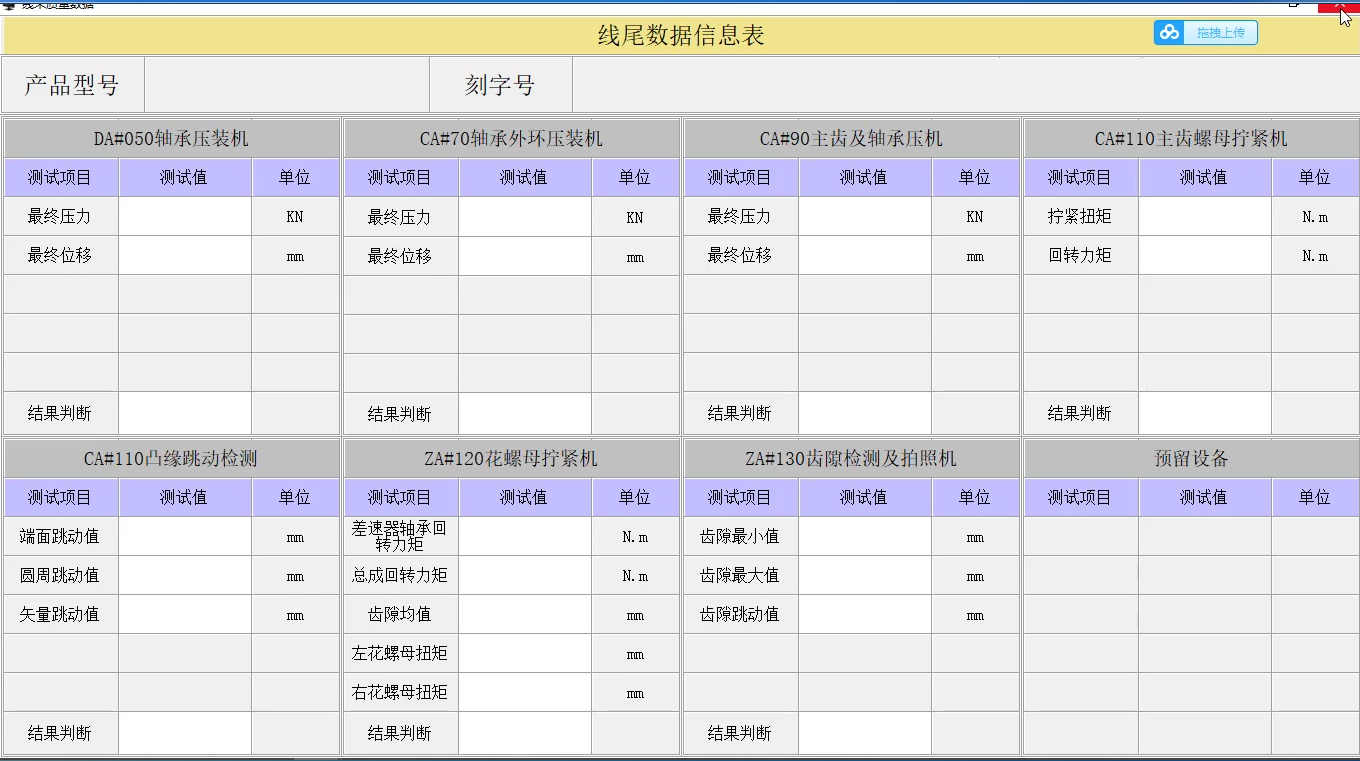Click the 齿隙最小值 row label
The height and width of the screenshot is (761, 1360).
[x=740, y=536]
